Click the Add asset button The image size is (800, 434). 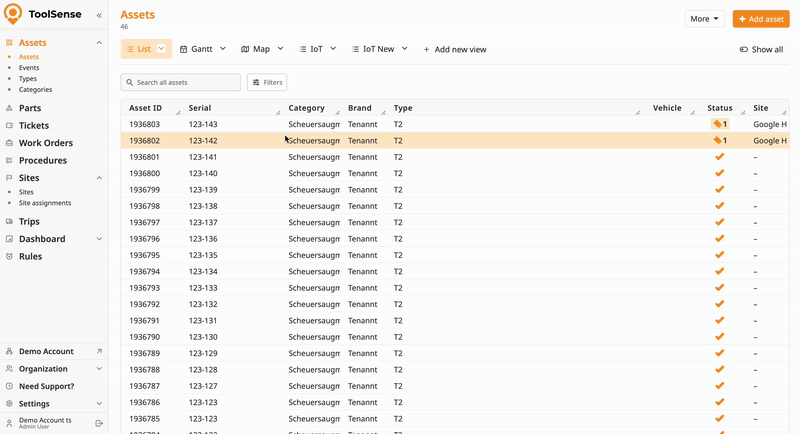point(760,19)
